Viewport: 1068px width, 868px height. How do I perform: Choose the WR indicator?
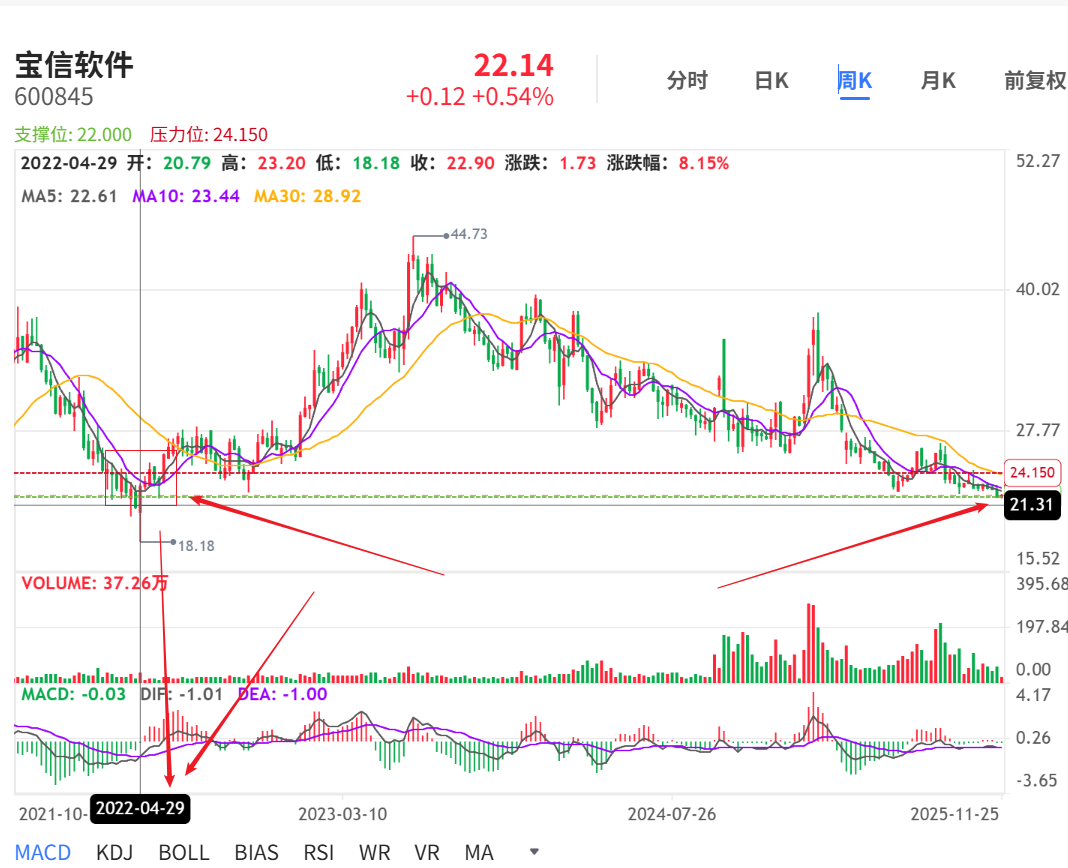(x=374, y=852)
